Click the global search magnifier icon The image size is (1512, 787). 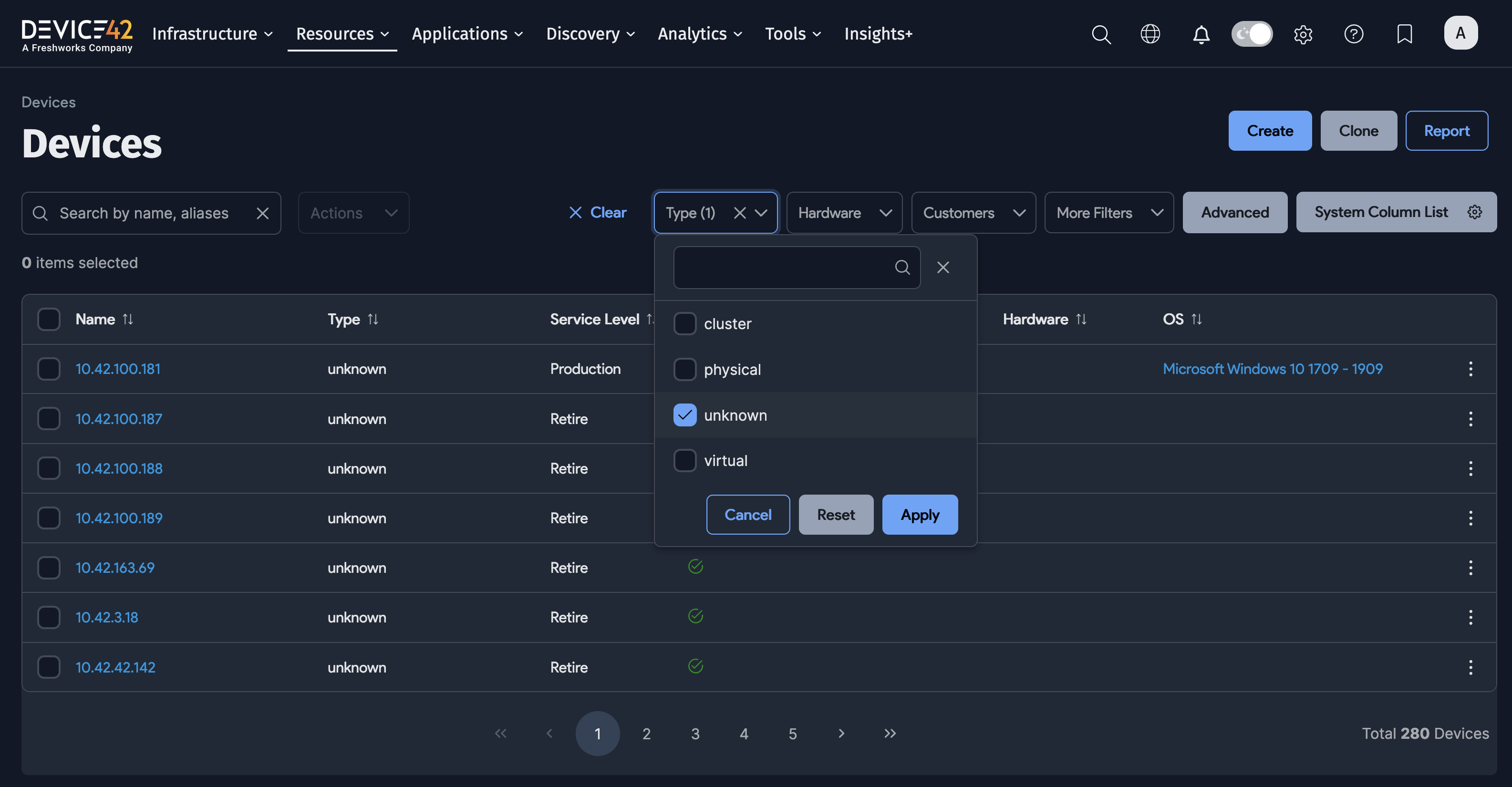(x=1101, y=34)
